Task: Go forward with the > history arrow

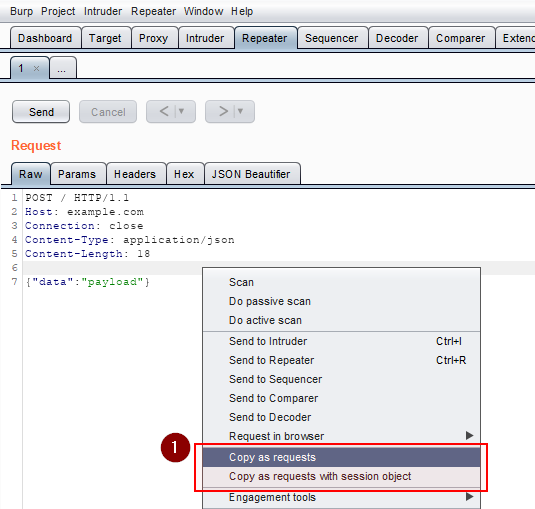Action: [x=223, y=111]
